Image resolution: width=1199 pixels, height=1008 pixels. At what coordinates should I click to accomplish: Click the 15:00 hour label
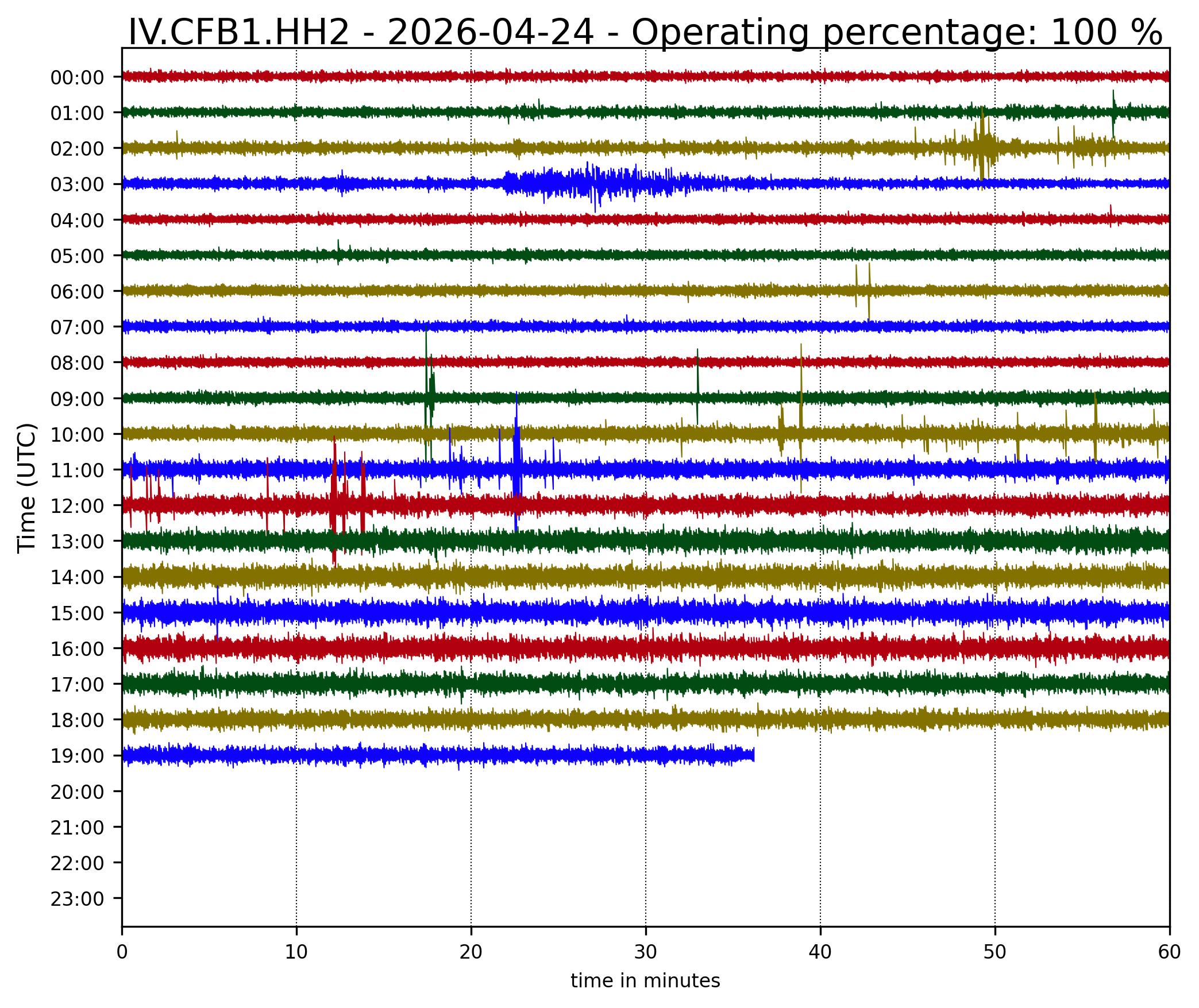point(77,613)
